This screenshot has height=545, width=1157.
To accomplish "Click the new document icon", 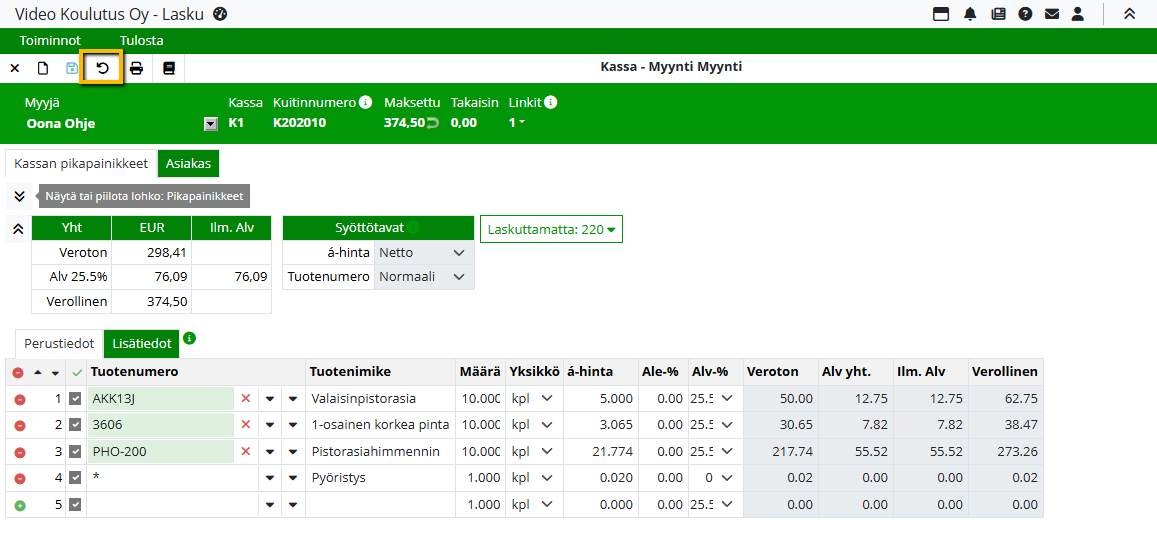I will 43,68.
